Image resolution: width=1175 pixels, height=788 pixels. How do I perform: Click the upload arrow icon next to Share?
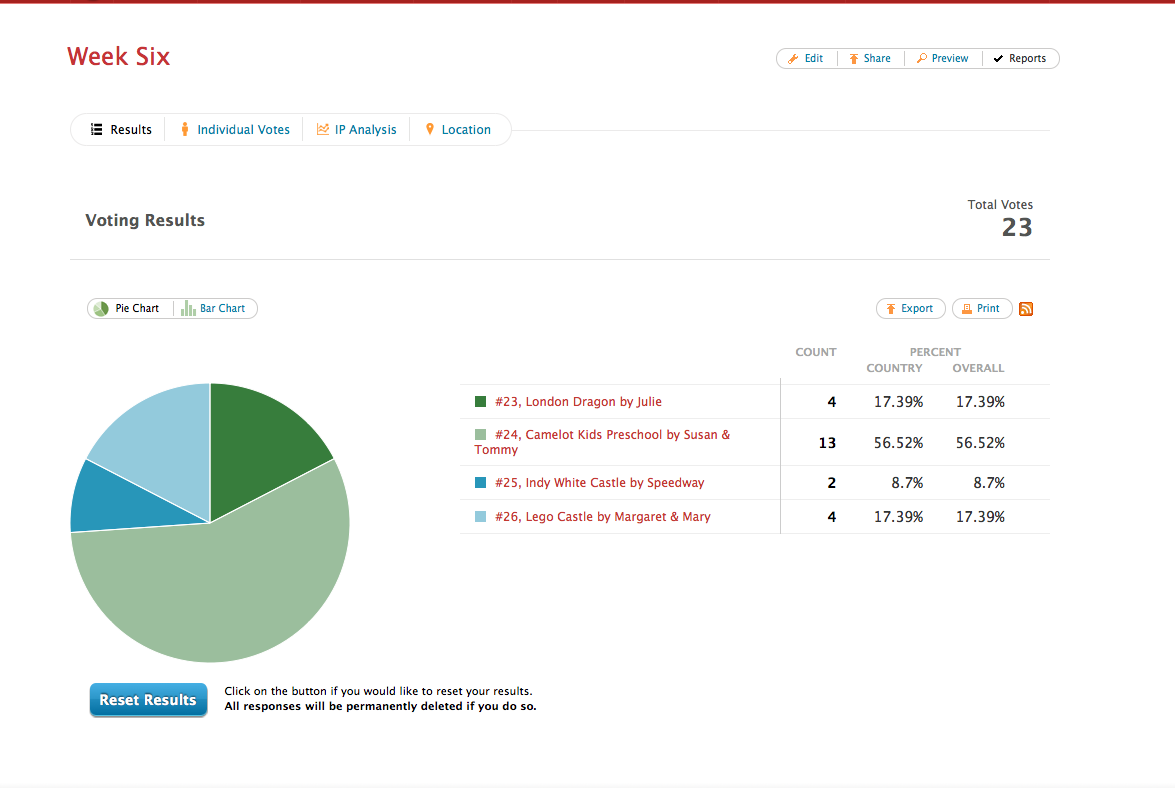pyautogui.click(x=854, y=58)
